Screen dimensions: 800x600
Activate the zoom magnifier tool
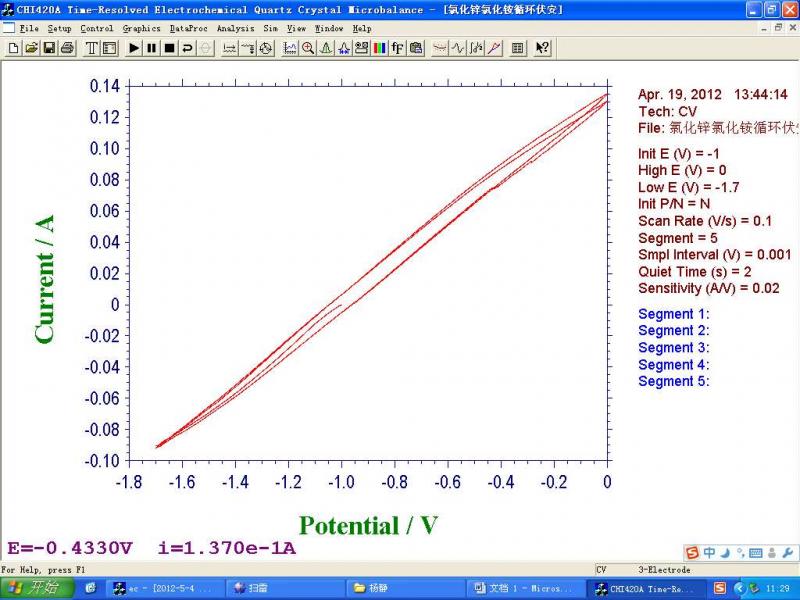pos(308,48)
